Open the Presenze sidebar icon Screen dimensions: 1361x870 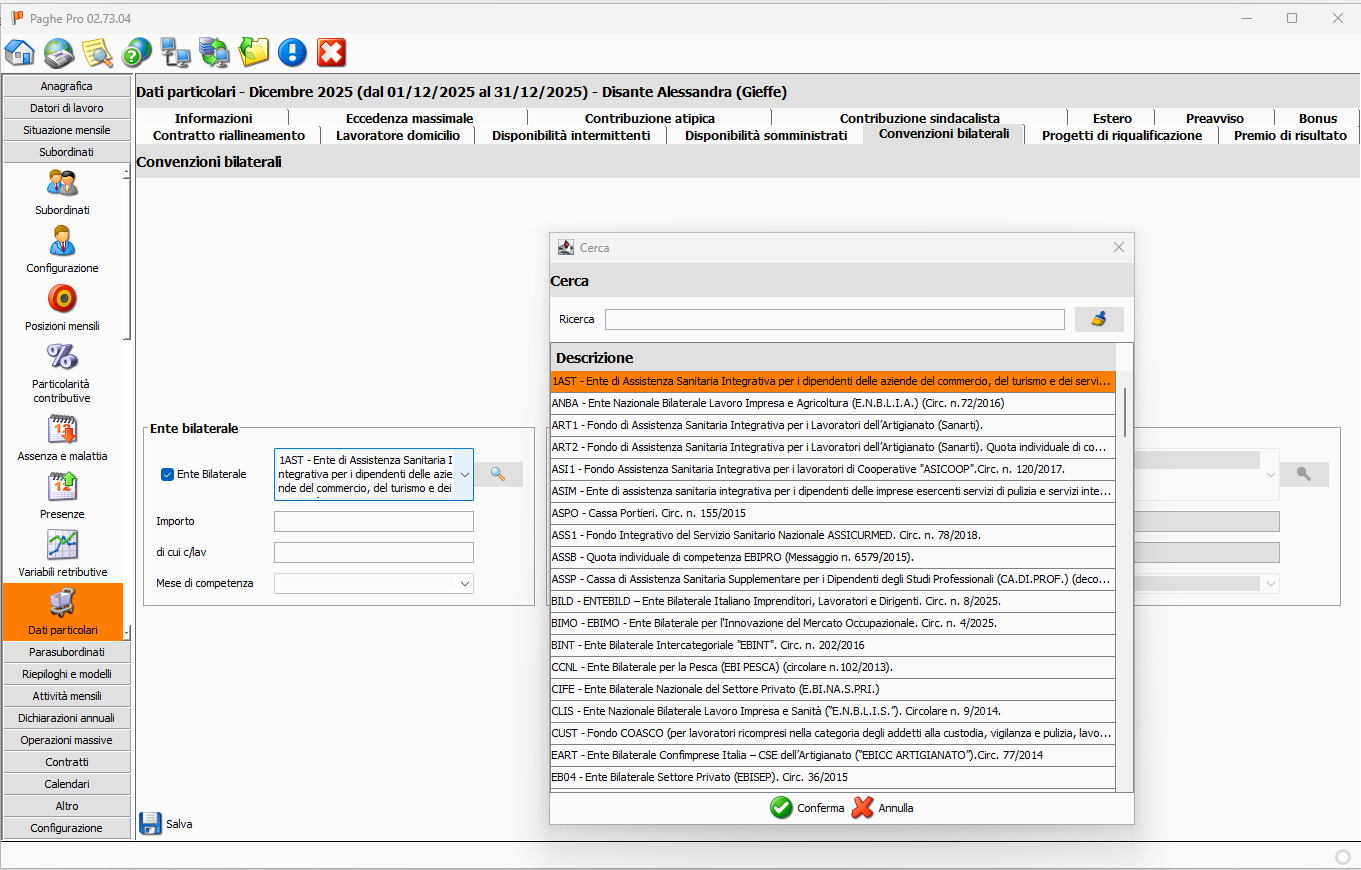pos(62,487)
